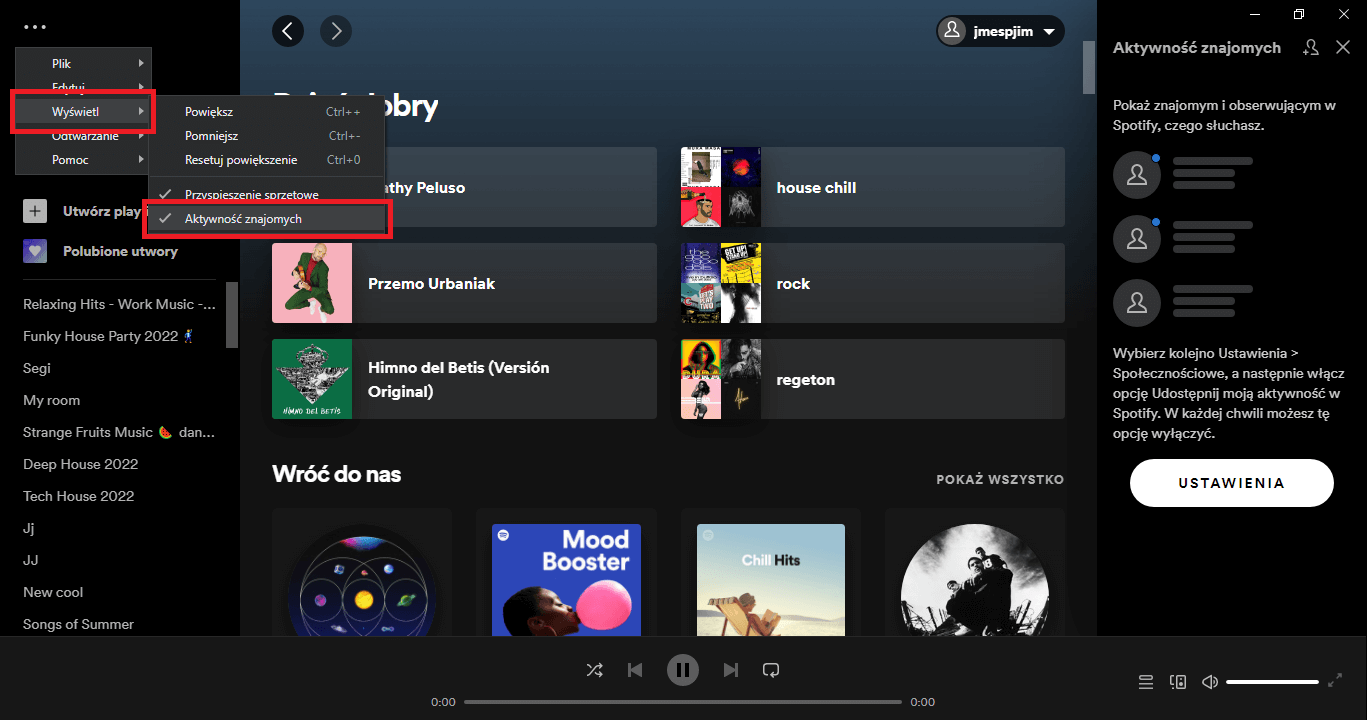1367x720 pixels.
Task: Open the house chill playlist card
Action: point(873,187)
